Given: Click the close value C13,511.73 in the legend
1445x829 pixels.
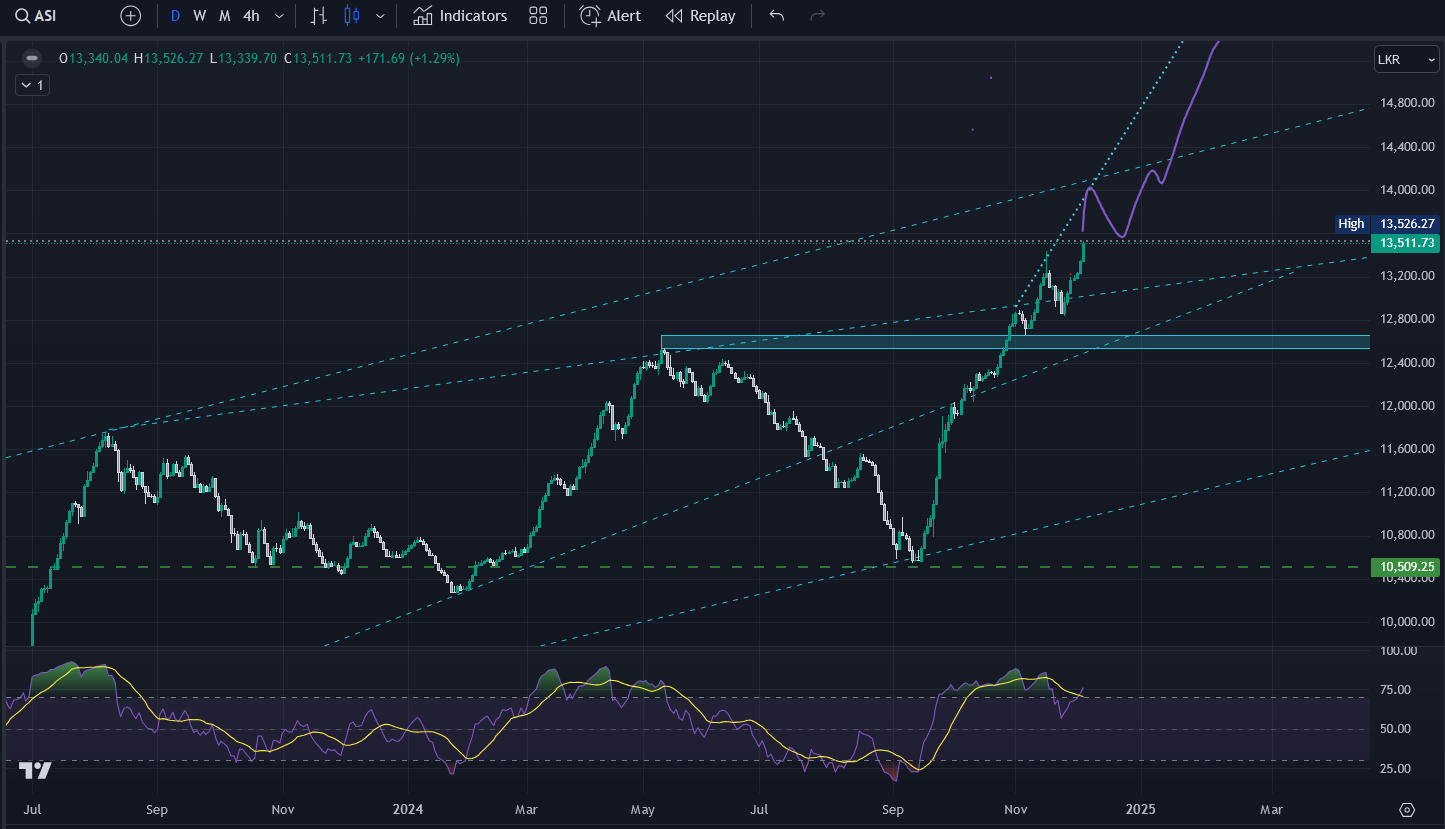Looking at the screenshot, I should click(x=317, y=58).
